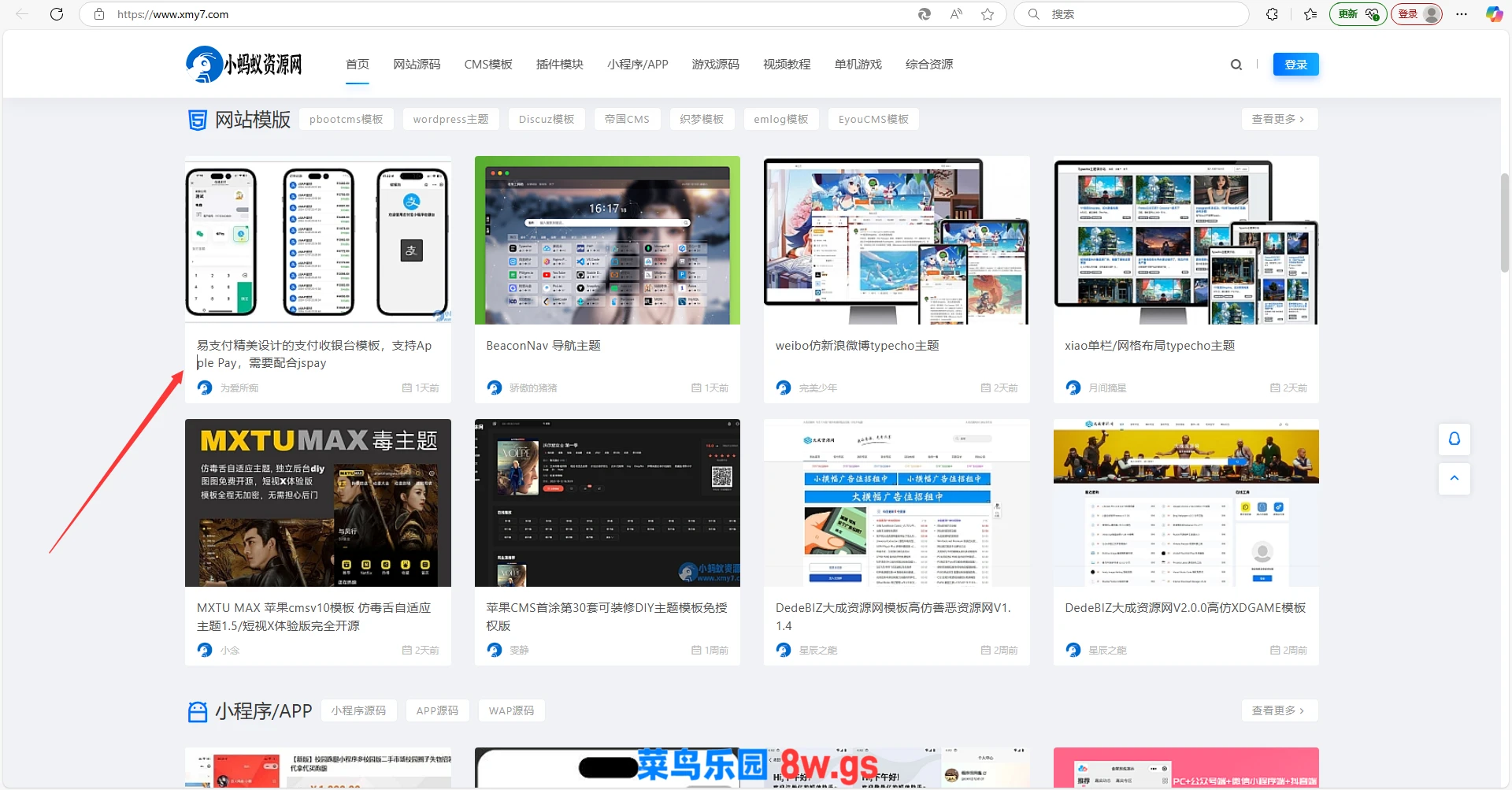Select the Discuz模板 tag
This screenshot has height=790, width=1512.
pos(547,119)
